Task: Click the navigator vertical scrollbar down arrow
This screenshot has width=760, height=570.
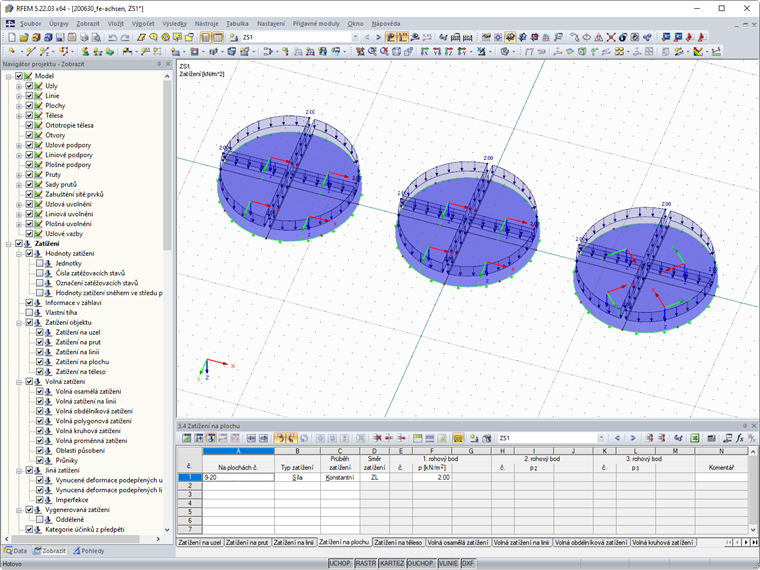Action: pyautogui.click(x=167, y=530)
